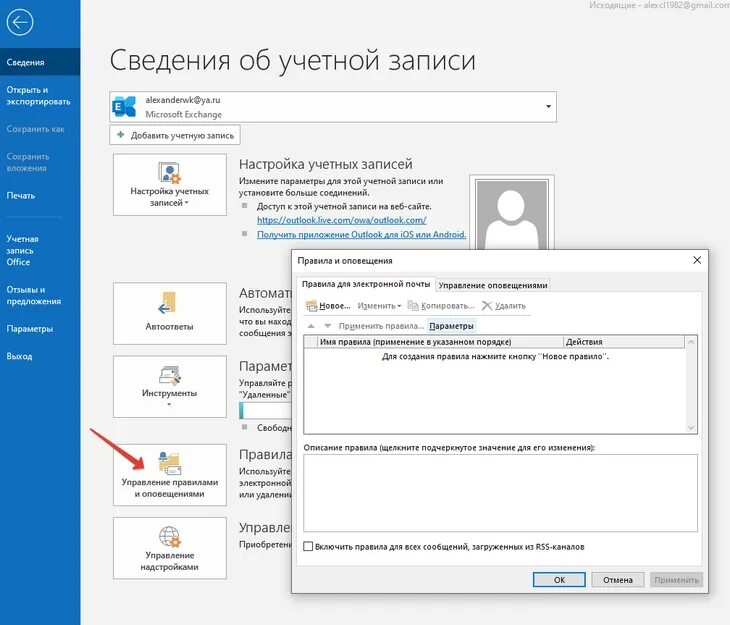Open Открыть и экспортировать in sidebar
The height and width of the screenshot is (625, 730).
coord(38,95)
